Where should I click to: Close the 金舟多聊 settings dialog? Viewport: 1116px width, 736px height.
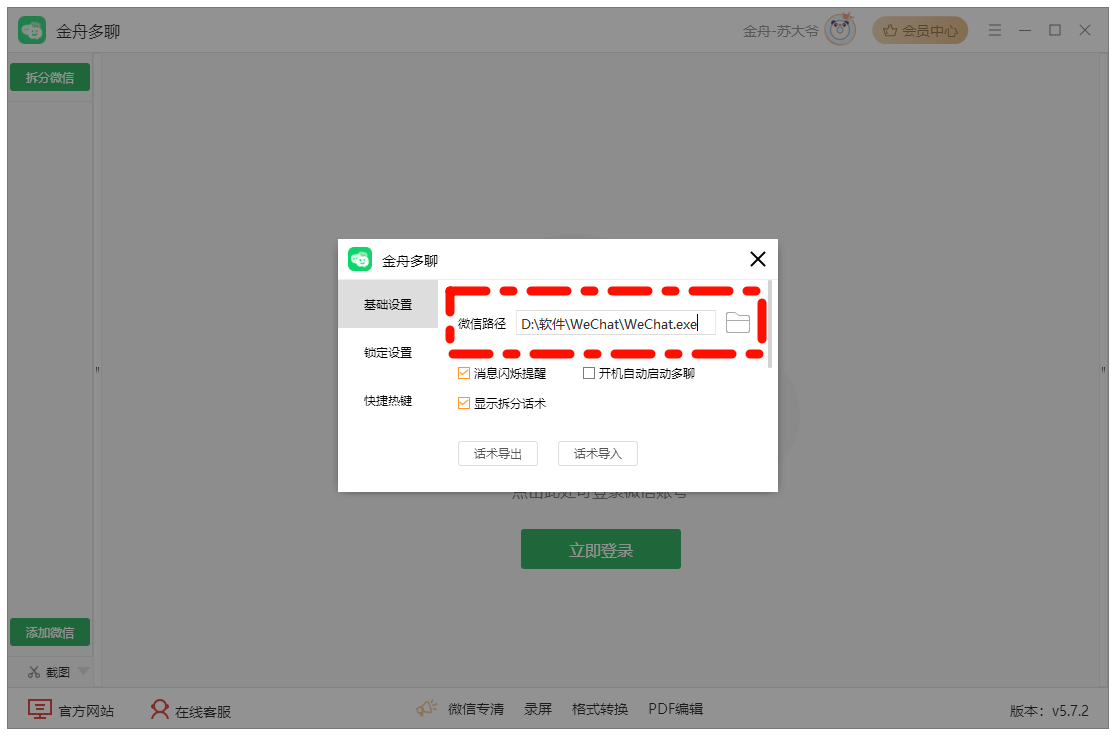758,259
